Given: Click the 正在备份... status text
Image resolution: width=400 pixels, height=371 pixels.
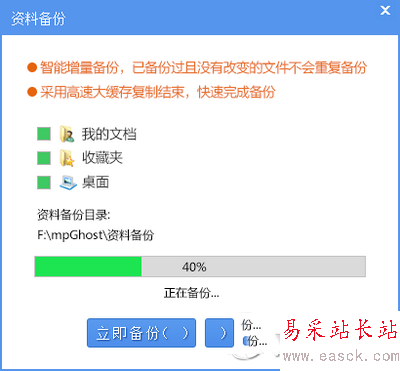Looking at the screenshot, I should pos(191,293).
